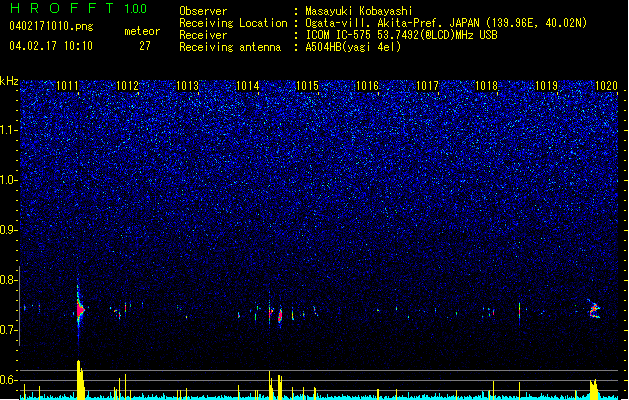Click the timestamp 04.02.17 10:10
This screenshot has height=400, width=629.
click(51, 46)
